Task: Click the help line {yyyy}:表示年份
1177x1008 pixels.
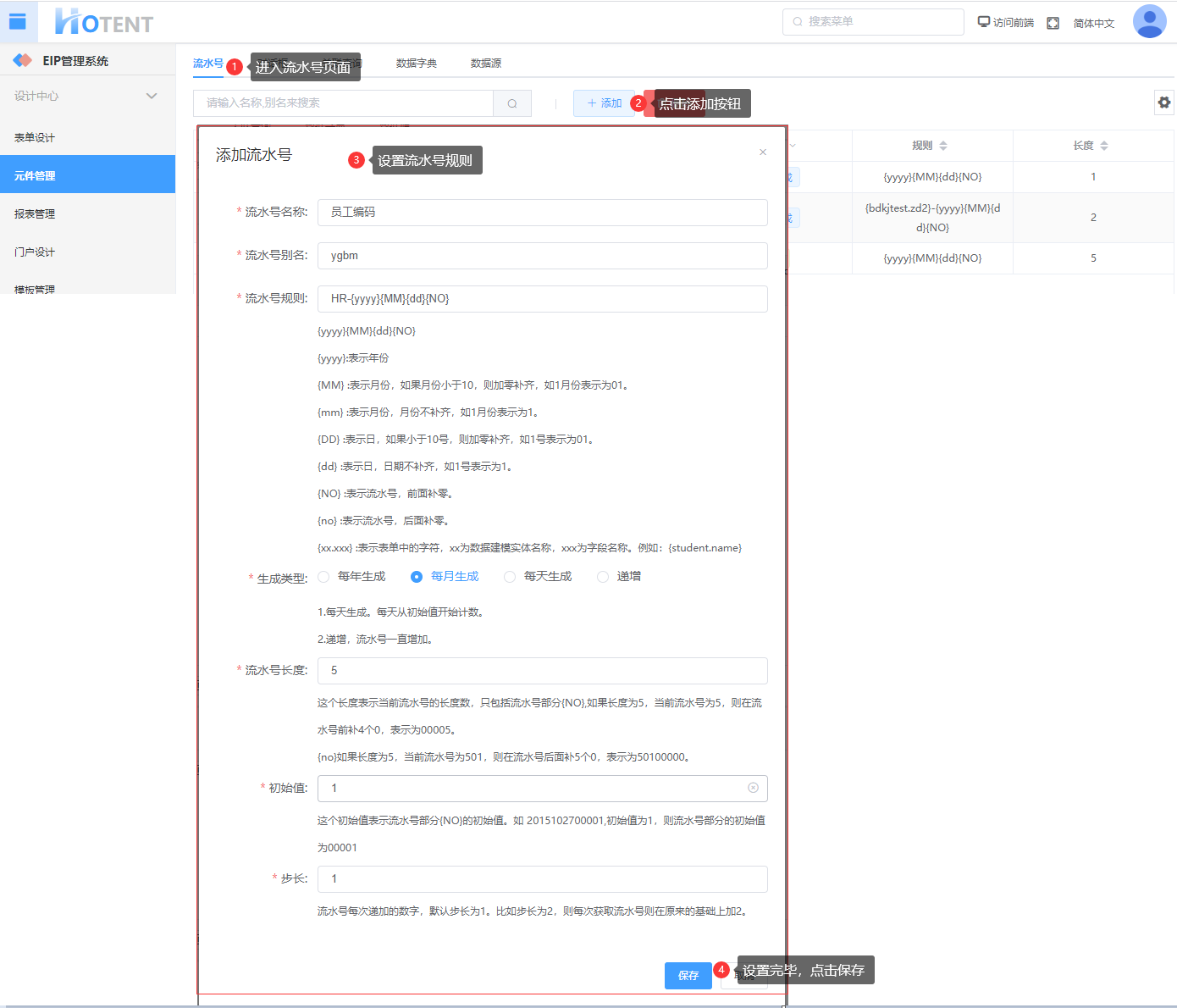Action: tap(353, 358)
